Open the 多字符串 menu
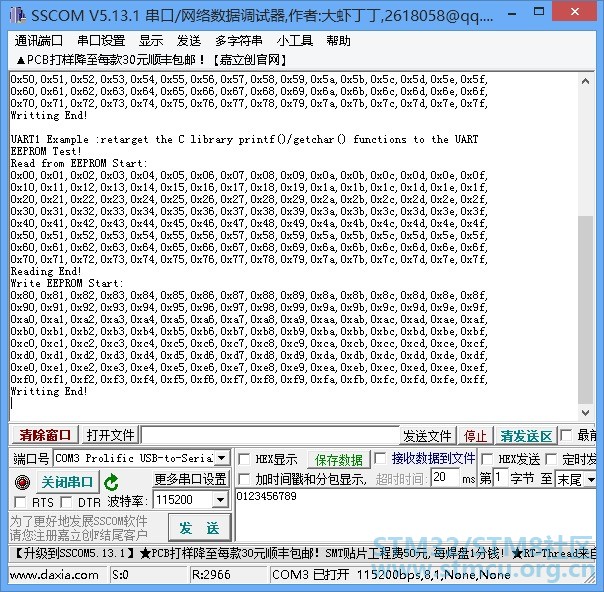This screenshot has height=592, width=604. [x=238, y=40]
